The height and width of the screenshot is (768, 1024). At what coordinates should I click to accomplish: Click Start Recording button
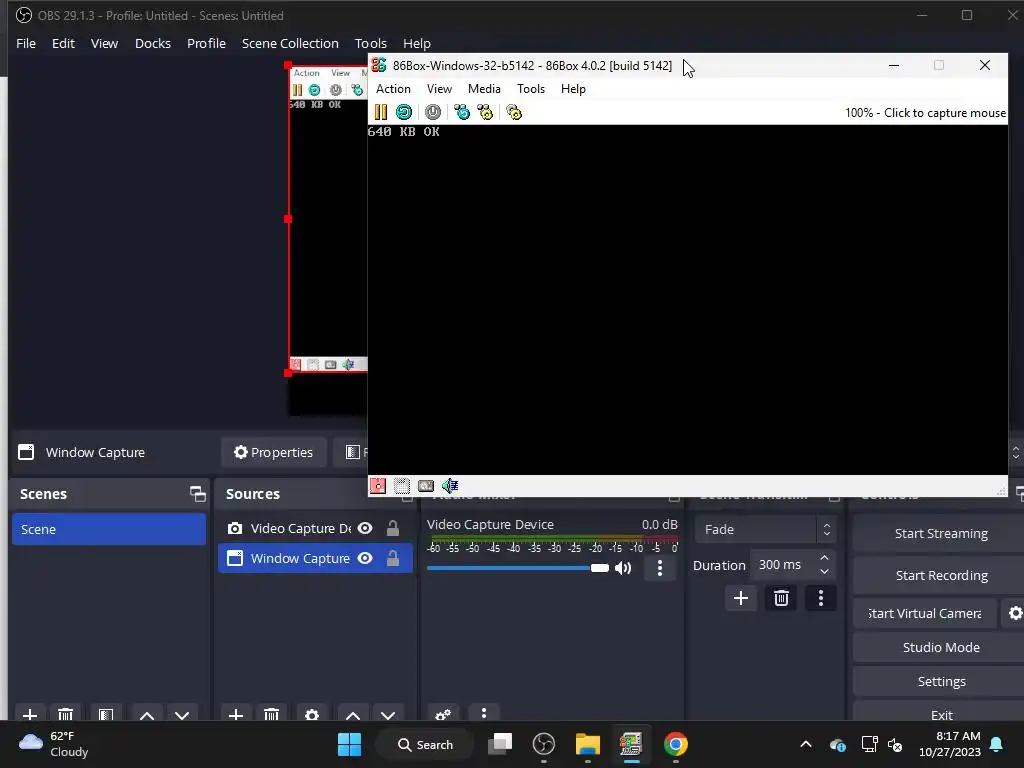tap(940, 575)
